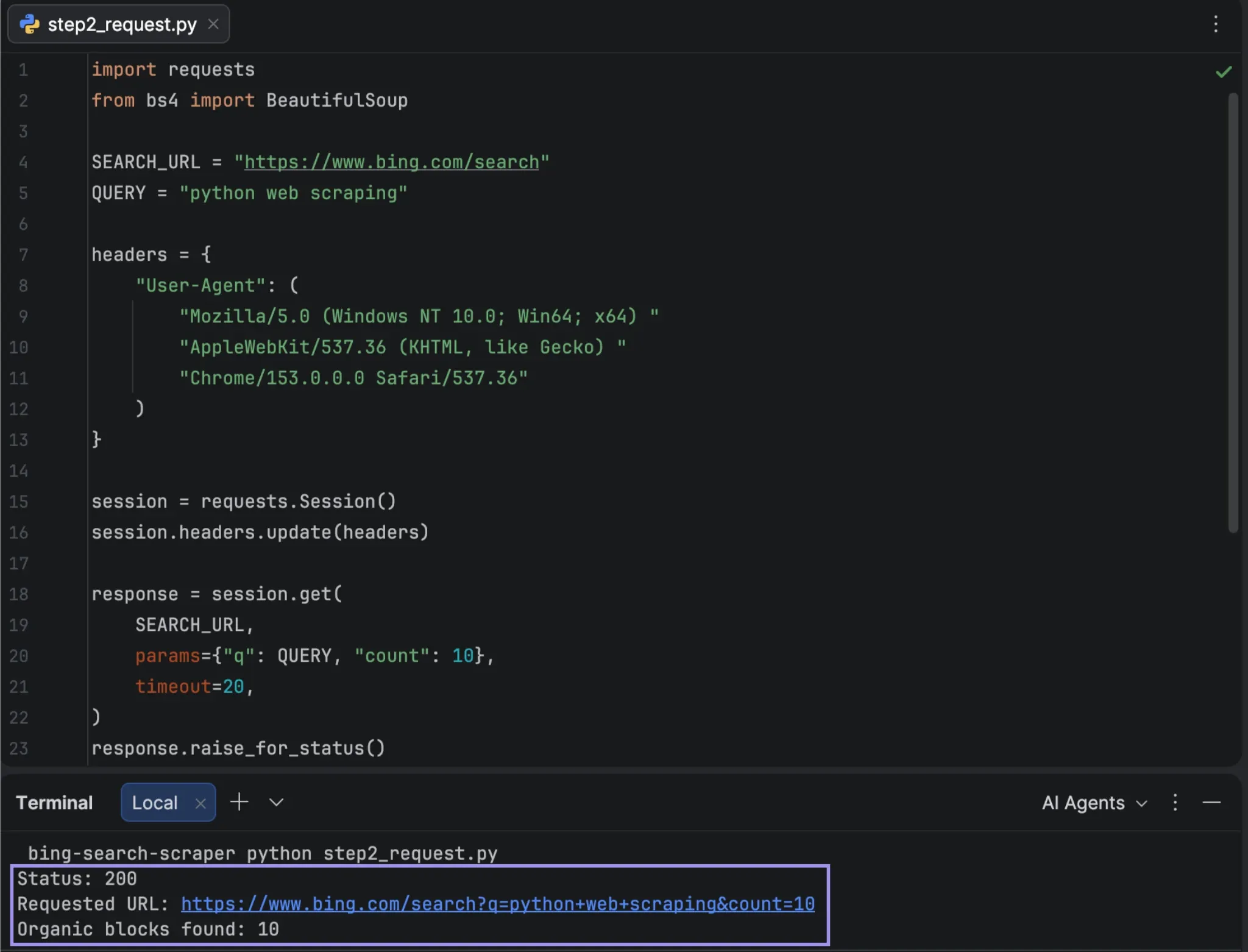The height and width of the screenshot is (952, 1248).
Task: Click the BeautifulSoup import name
Action: click(x=337, y=101)
